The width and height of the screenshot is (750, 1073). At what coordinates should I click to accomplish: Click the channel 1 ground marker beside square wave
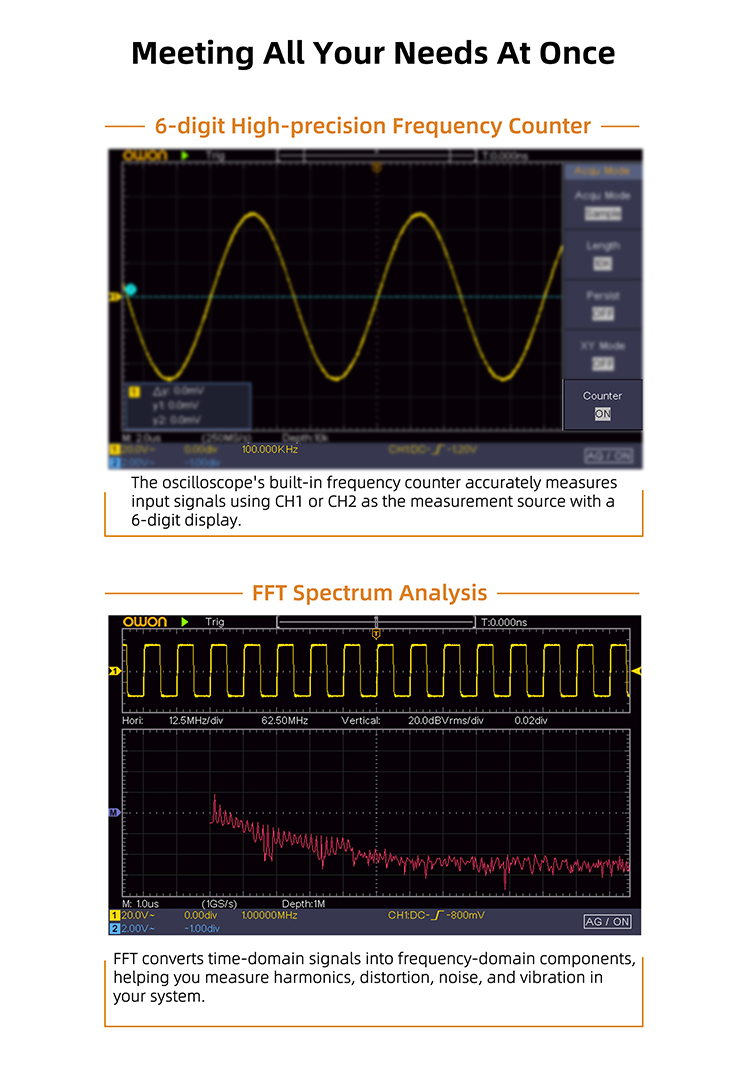tap(114, 671)
